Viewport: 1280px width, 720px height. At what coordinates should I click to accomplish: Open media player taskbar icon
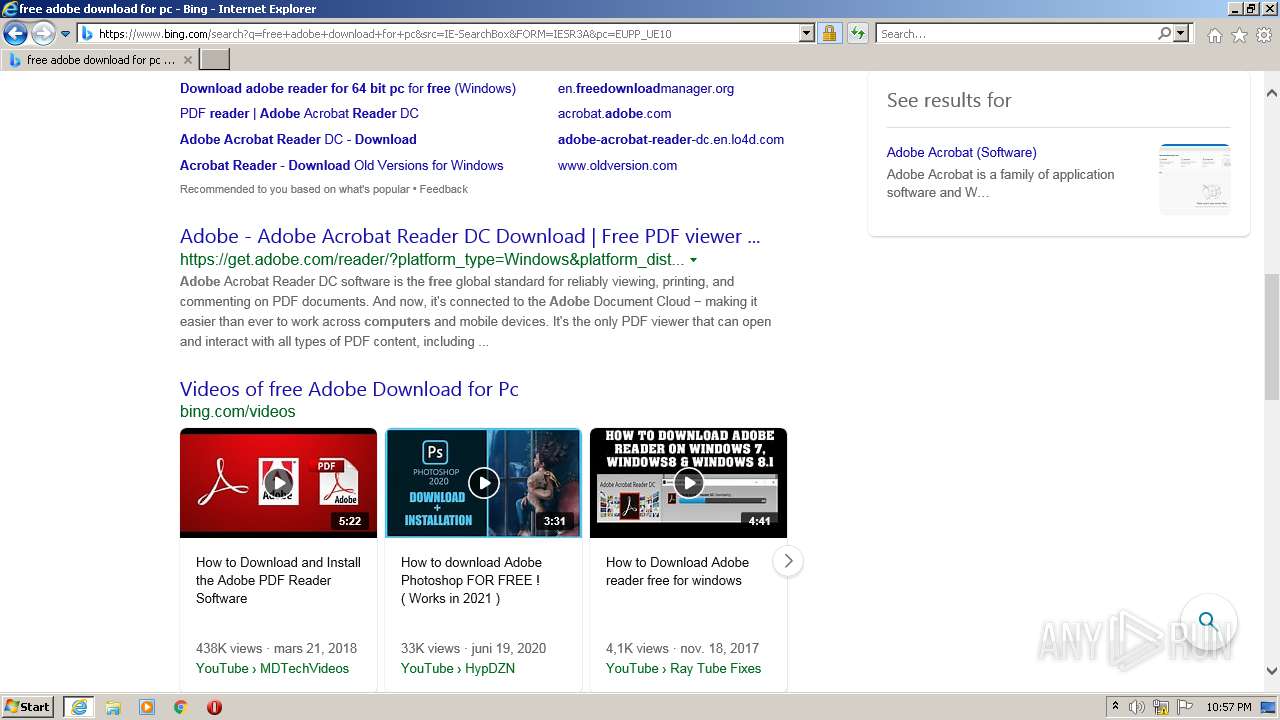point(147,707)
